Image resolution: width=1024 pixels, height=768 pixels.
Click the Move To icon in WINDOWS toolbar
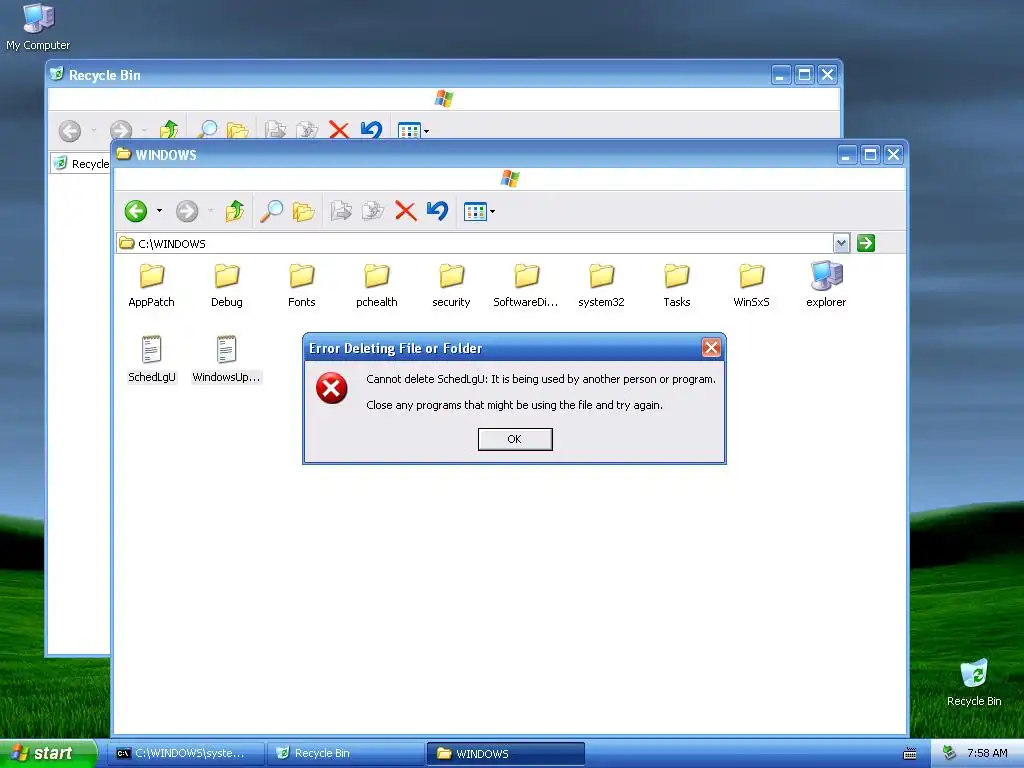point(341,211)
